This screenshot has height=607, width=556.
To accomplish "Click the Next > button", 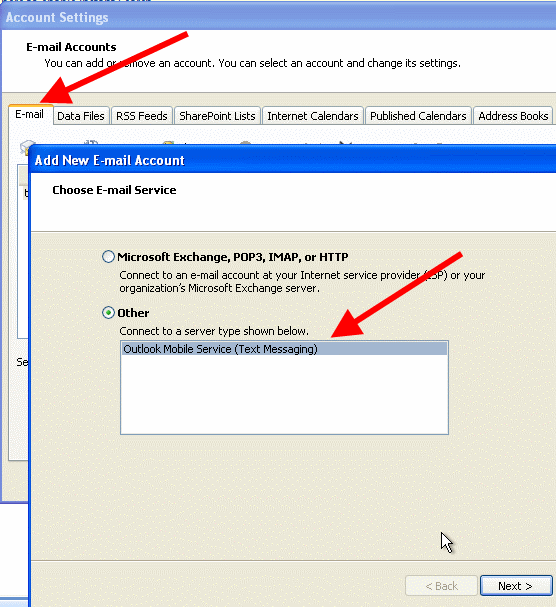I will click(x=516, y=586).
